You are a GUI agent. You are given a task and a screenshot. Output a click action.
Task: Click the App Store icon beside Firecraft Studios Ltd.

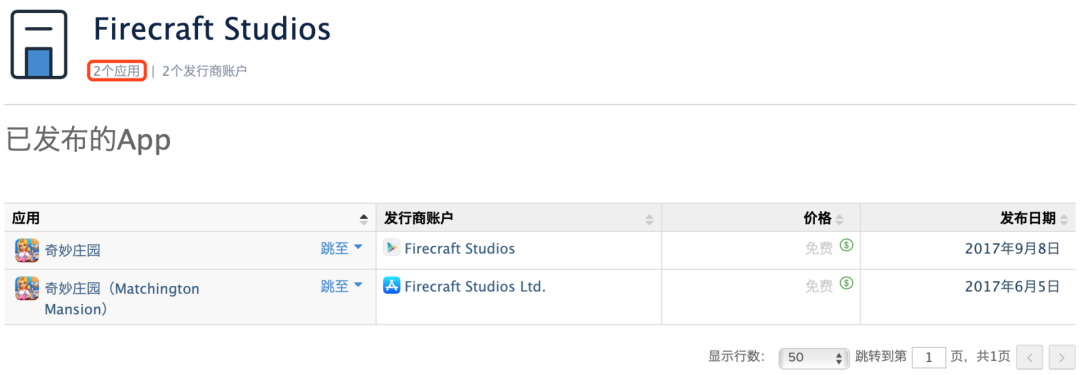click(391, 285)
